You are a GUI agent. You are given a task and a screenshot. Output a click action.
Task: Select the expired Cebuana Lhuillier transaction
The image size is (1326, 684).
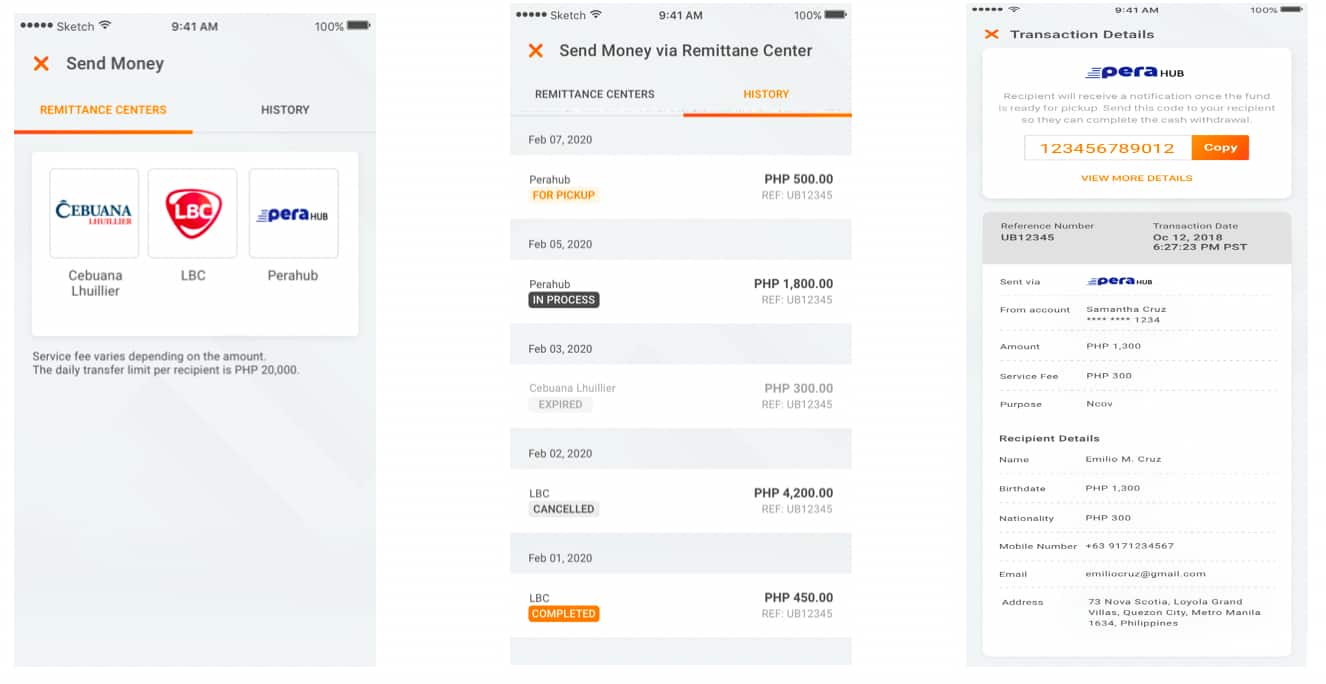pos(681,396)
